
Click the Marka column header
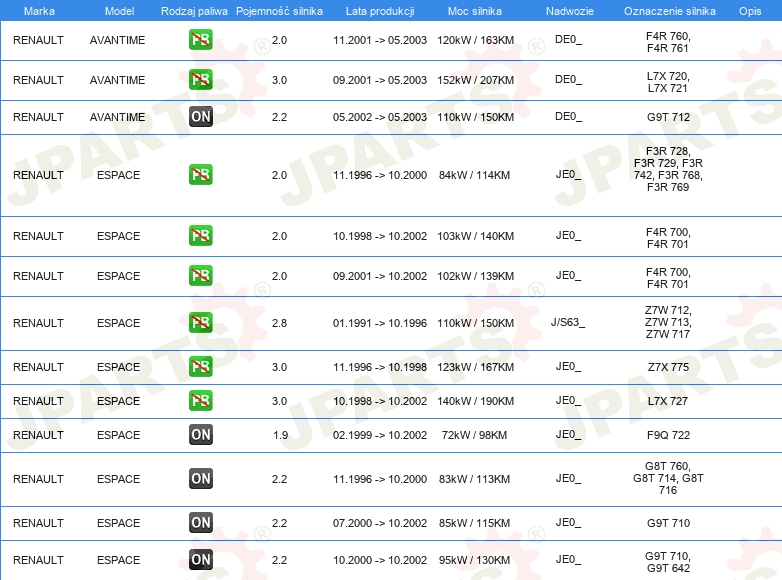(x=39, y=11)
